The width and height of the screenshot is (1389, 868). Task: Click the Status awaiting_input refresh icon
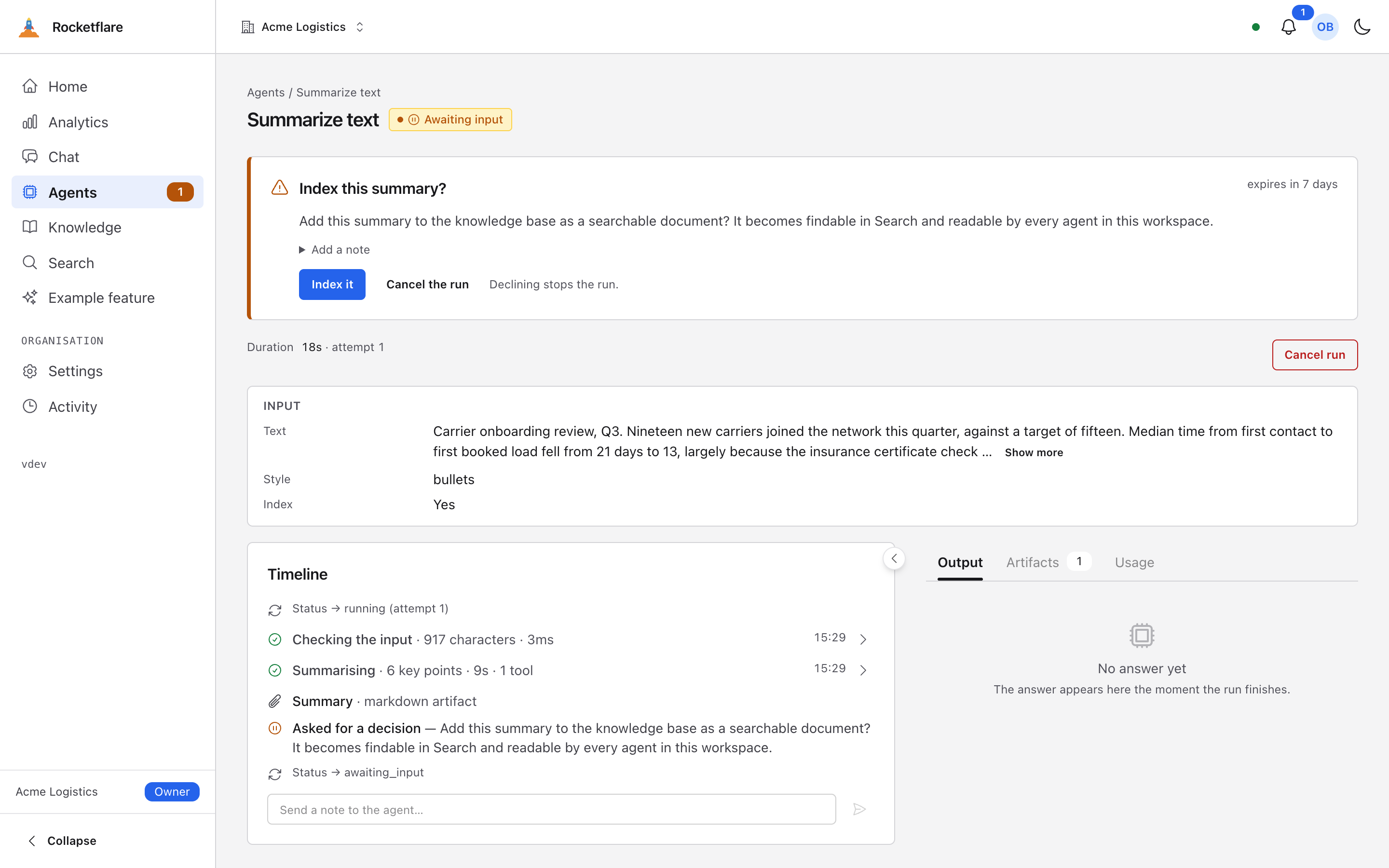click(275, 774)
